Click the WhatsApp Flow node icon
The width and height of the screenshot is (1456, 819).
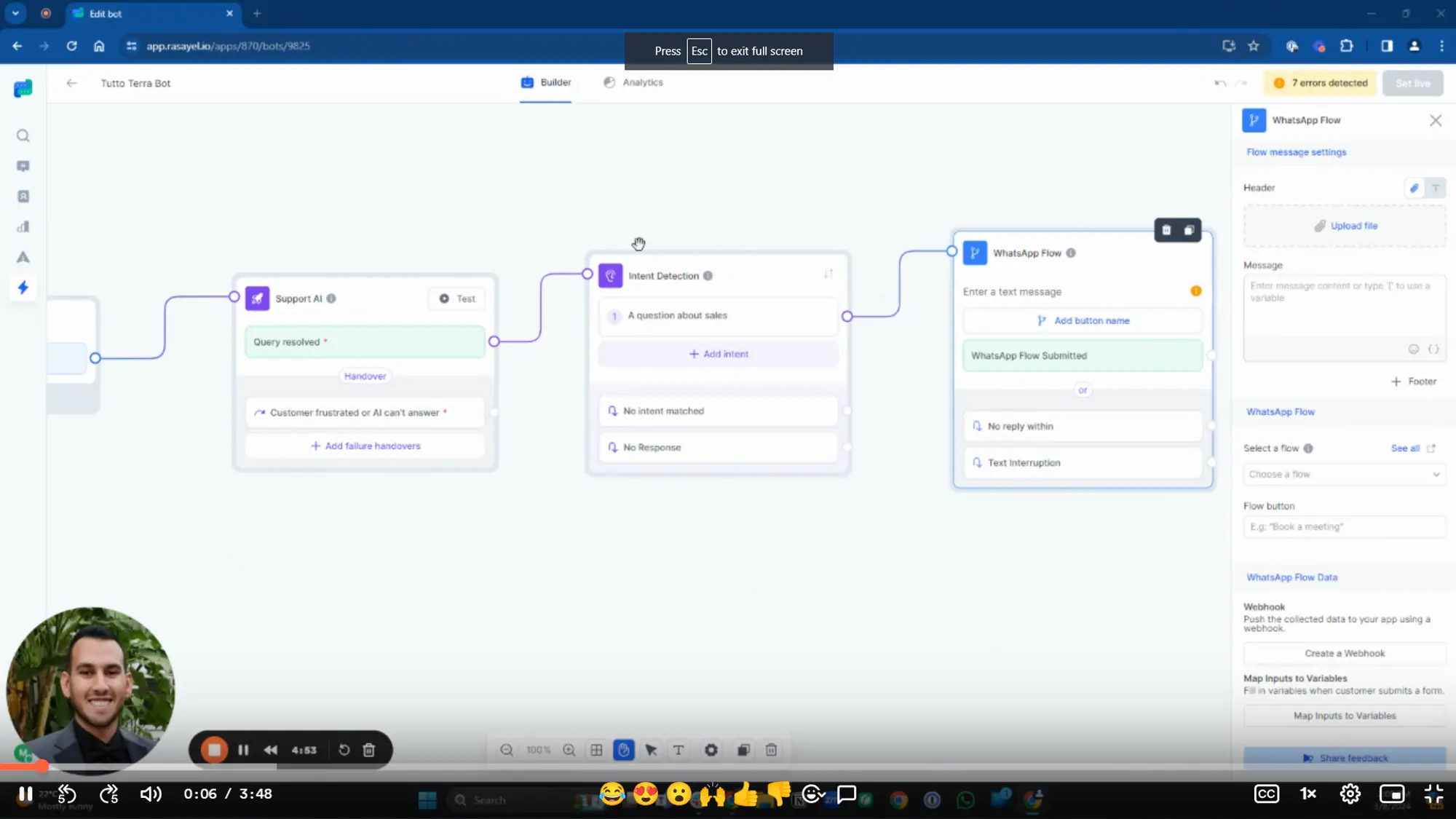point(976,253)
